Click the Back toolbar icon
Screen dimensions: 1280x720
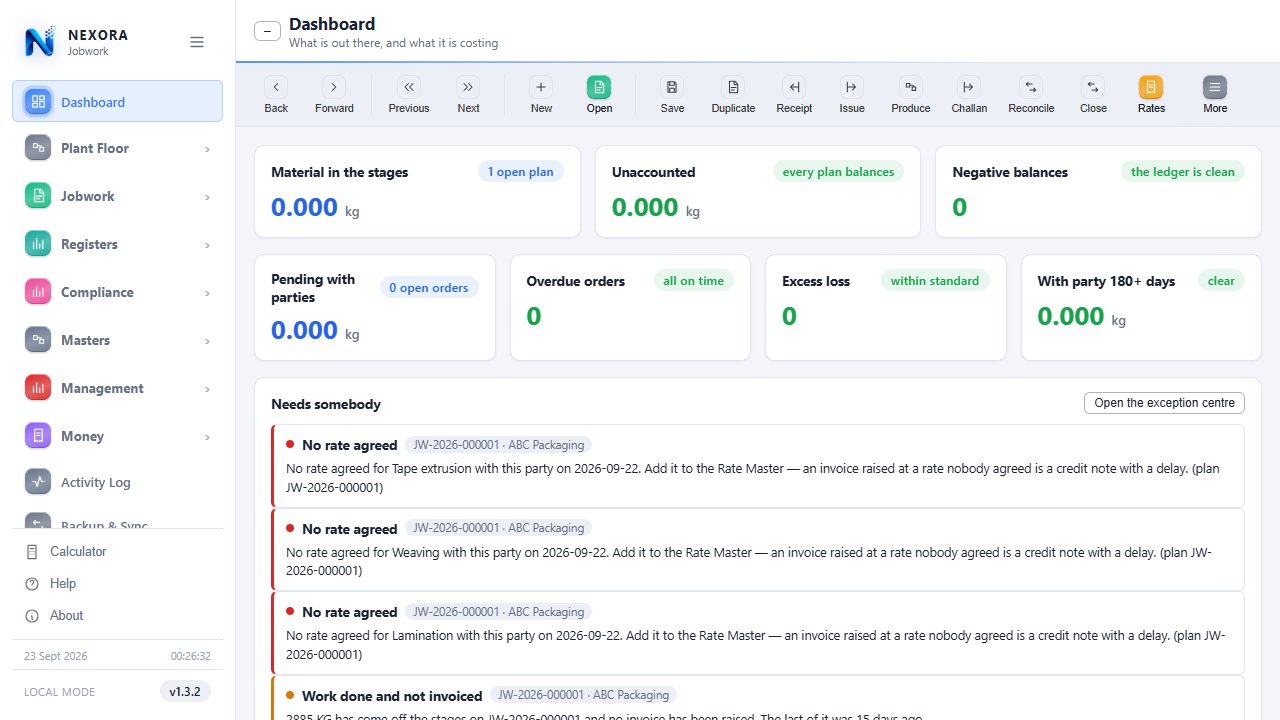(x=276, y=87)
